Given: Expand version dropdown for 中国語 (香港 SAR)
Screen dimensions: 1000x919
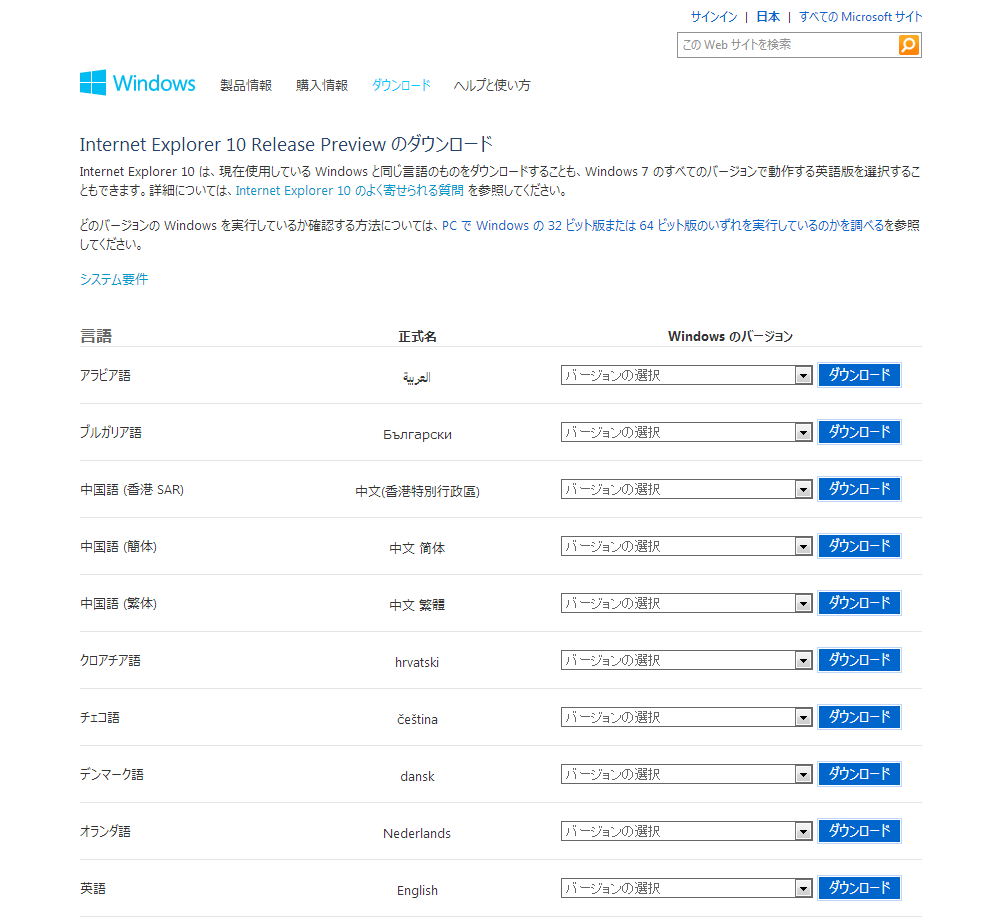Looking at the screenshot, I should click(x=686, y=489).
